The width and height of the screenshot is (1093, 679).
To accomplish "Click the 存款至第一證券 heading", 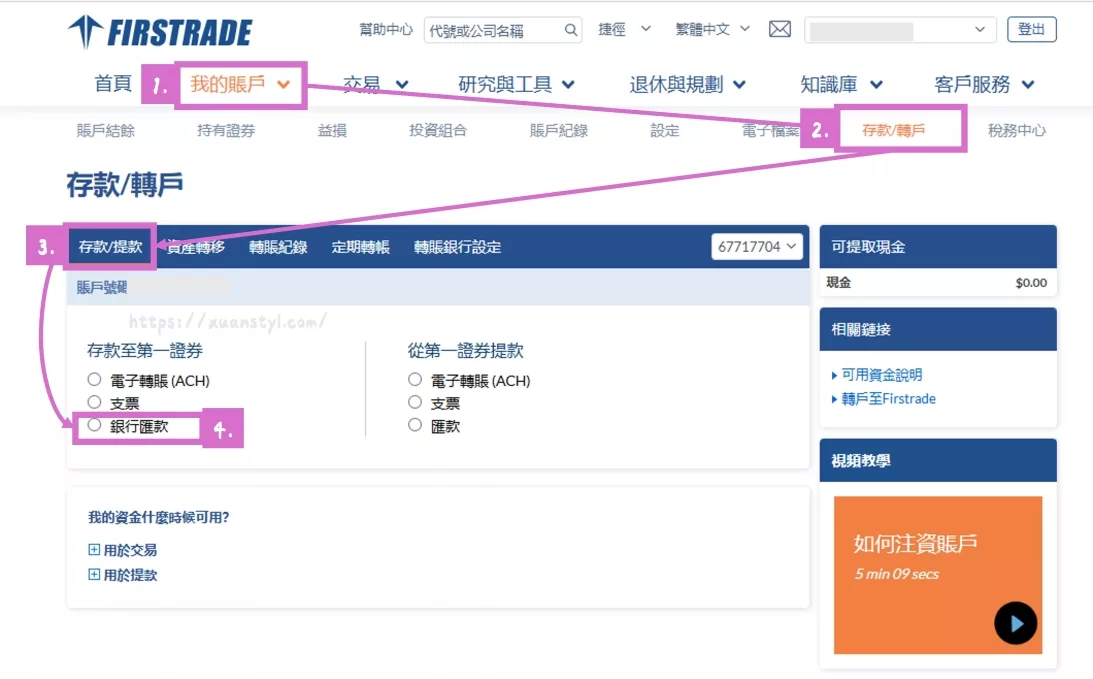I will pyautogui.click(x=145, y=351).
